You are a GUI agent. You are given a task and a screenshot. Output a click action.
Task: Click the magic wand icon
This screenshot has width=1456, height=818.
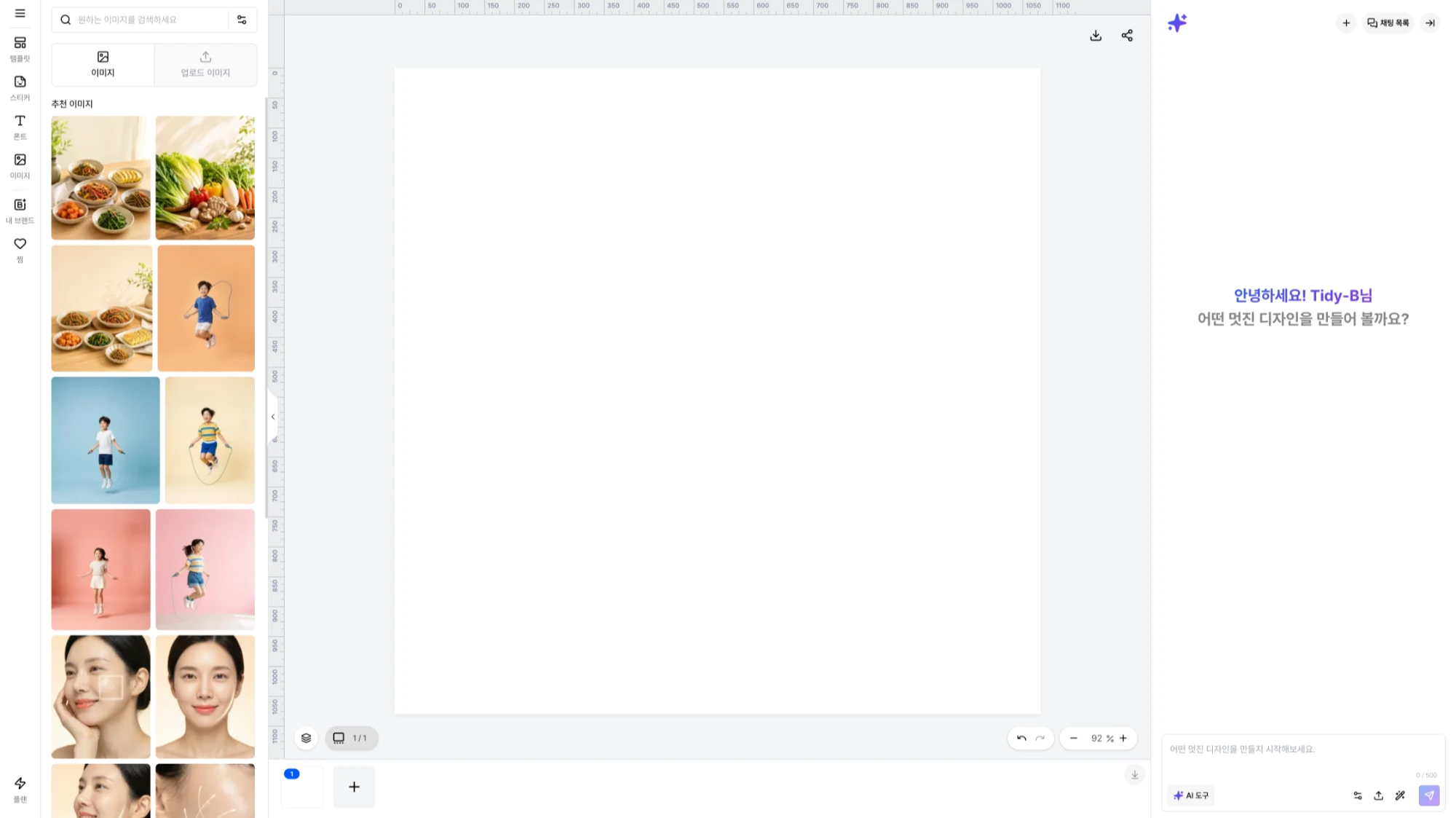click(1400, 795)
